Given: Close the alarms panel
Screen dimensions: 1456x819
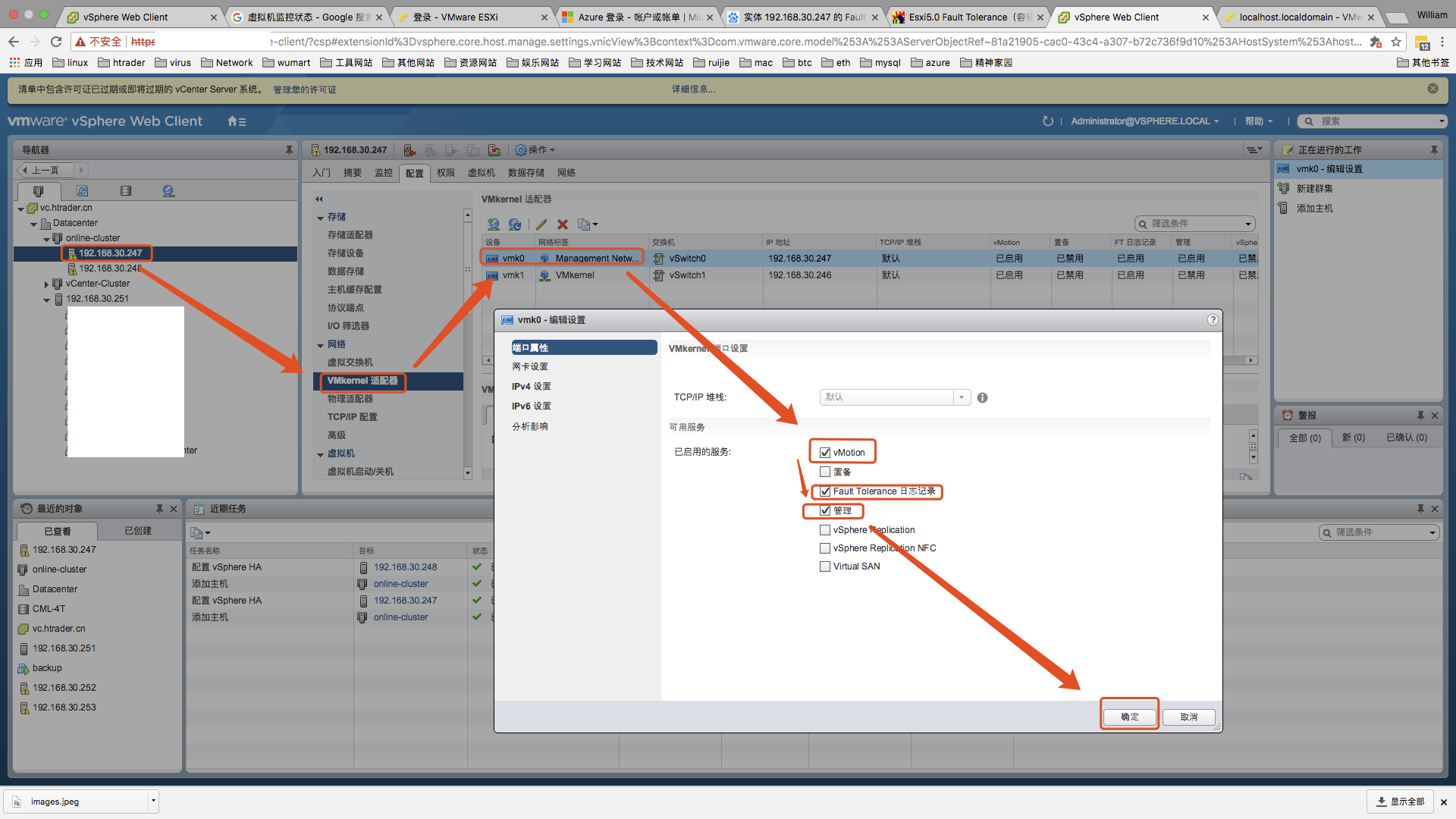Looking at the screenshot, I should pyautogui.click(x=1435, y=416).
